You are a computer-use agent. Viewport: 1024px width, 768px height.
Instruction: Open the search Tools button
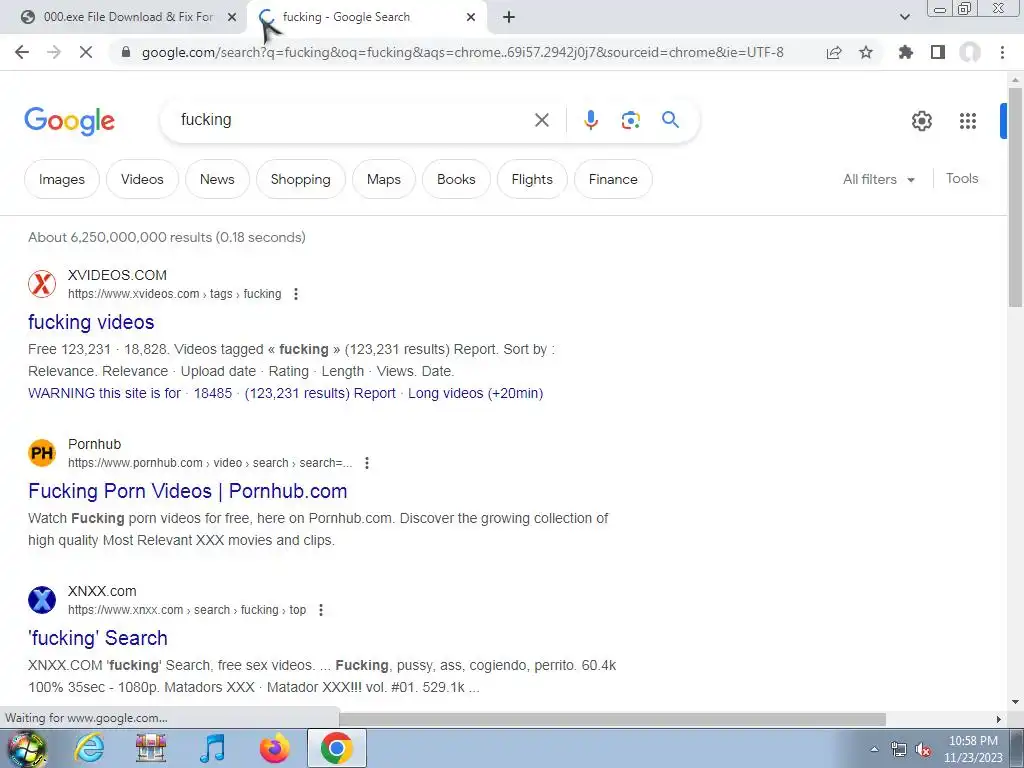tap(962, 178)
